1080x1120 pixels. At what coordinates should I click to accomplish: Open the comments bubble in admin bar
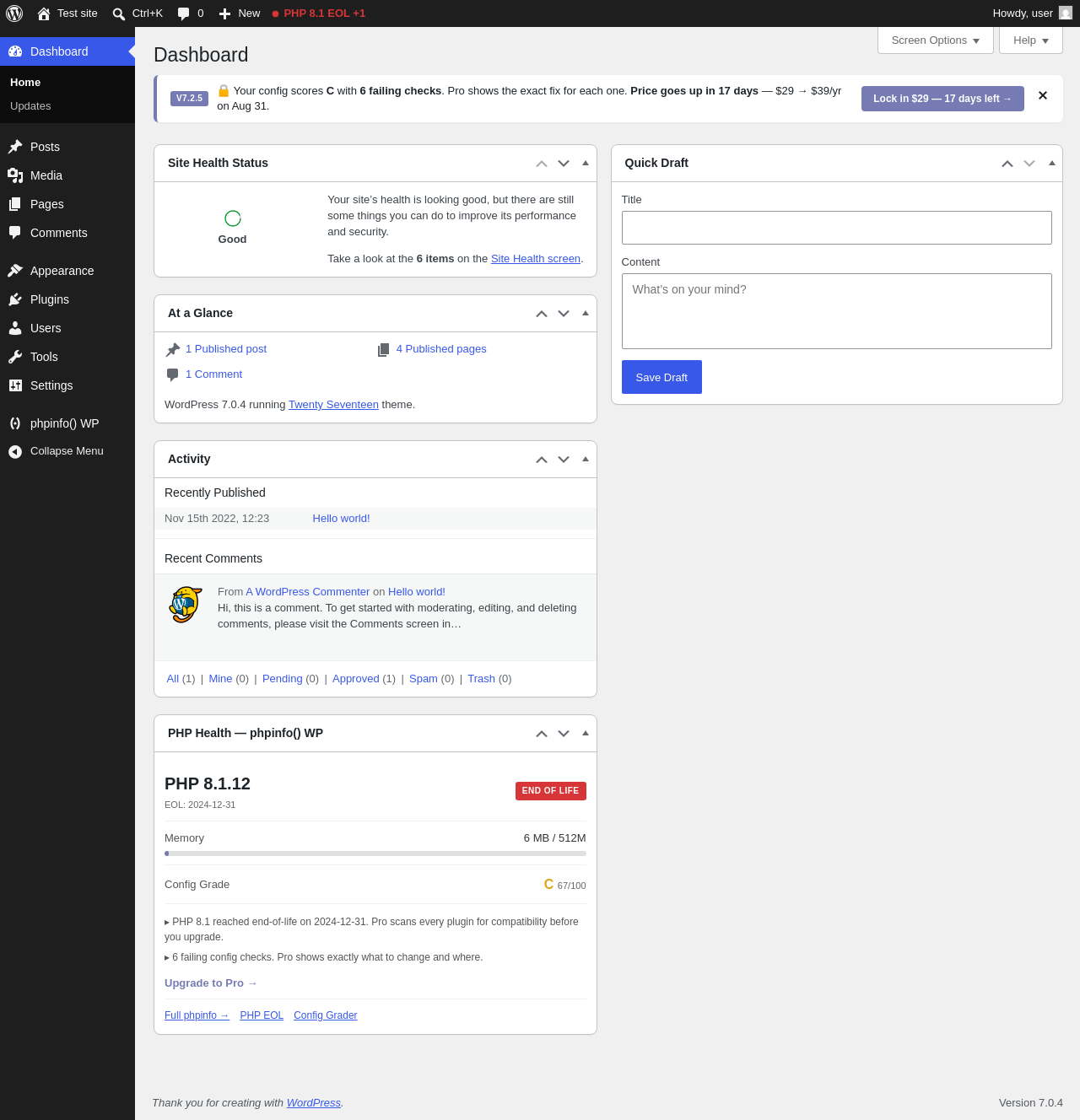coord(183,13)
